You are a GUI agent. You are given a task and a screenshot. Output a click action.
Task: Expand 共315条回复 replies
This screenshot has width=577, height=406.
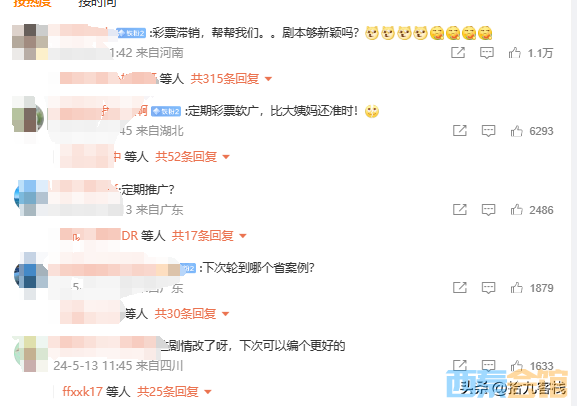[231, 79]
